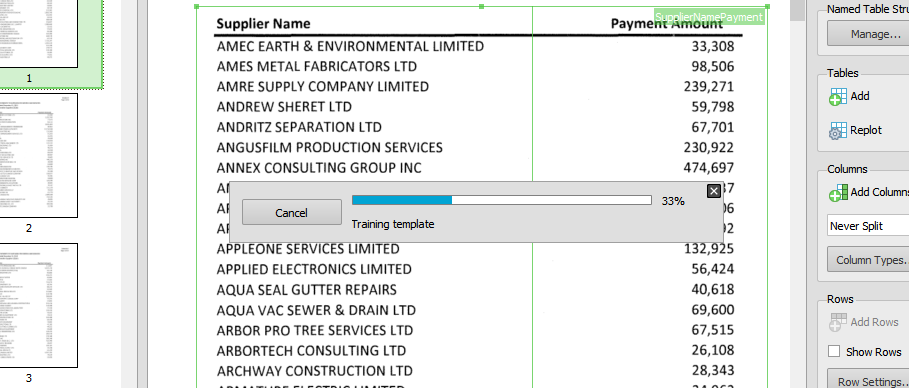Click ARBORTECH CONSULTING LTD row
The image size is (909, 388).
click(311, 350)
